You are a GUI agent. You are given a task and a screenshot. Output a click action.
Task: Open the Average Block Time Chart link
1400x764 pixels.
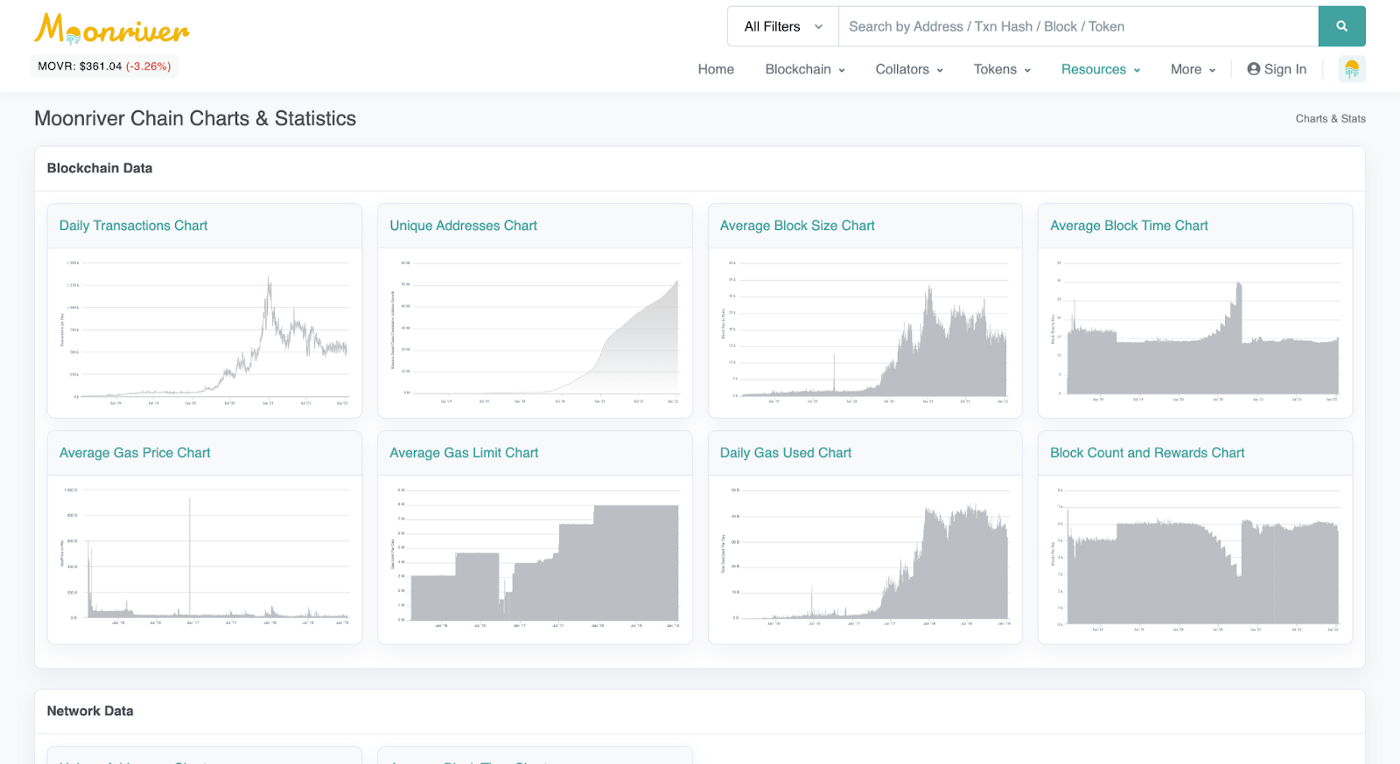(1129, 226)
